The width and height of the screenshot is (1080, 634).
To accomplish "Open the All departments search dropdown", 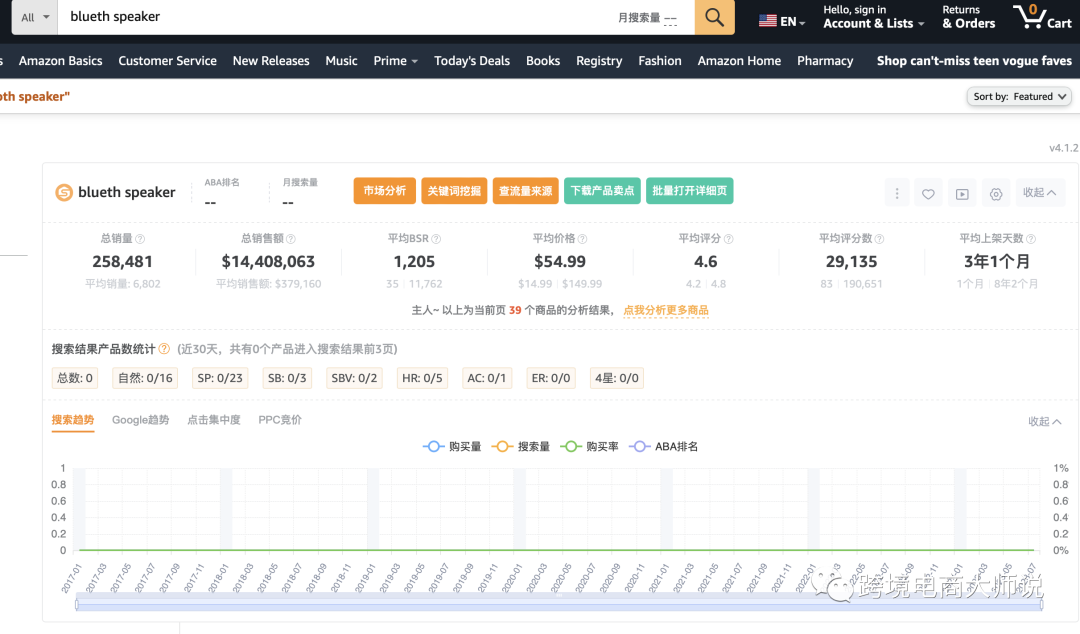I will pos(34,17).
